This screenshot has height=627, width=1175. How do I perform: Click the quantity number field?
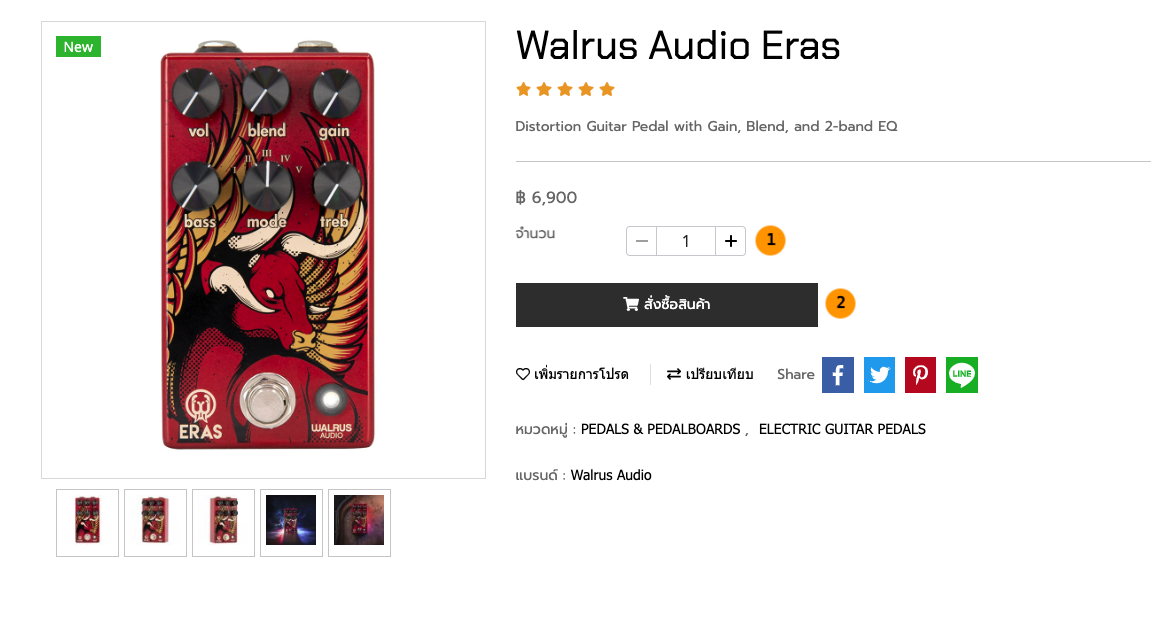[686, 241]
